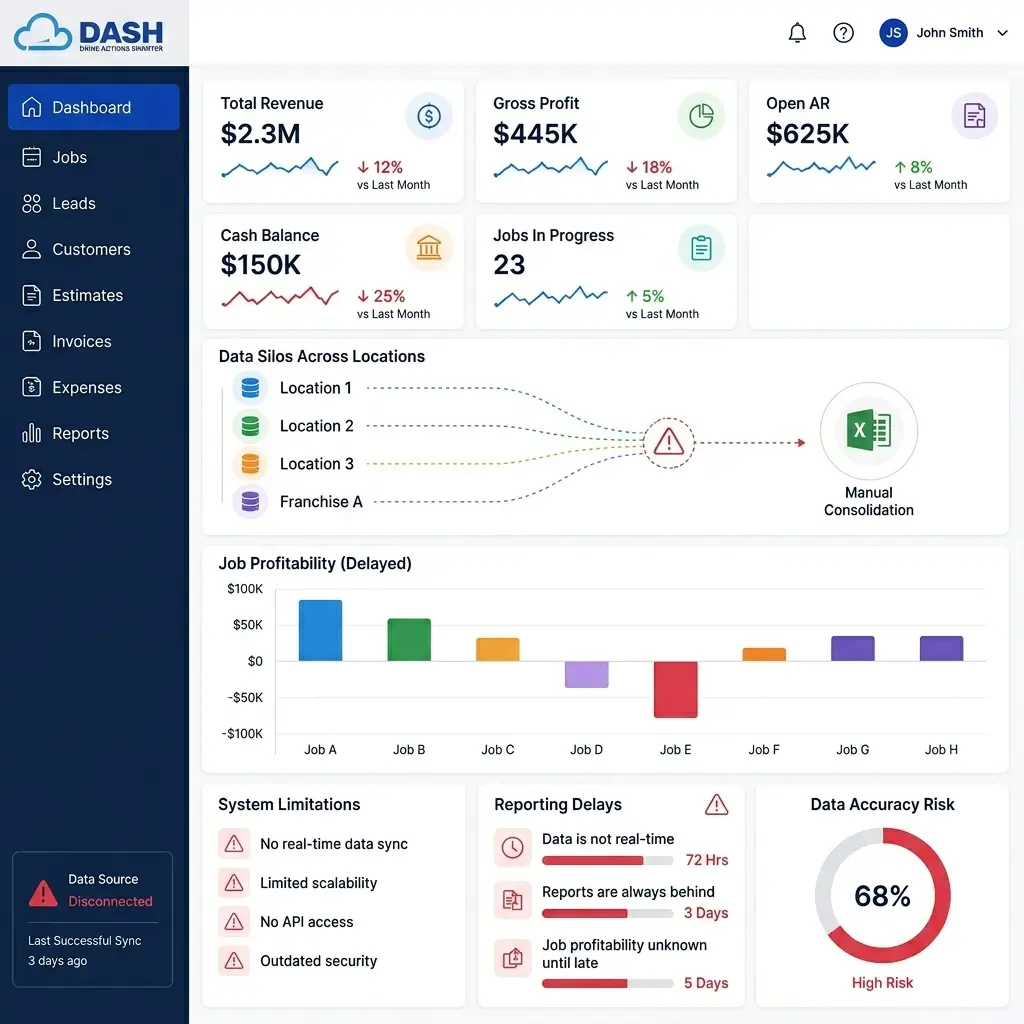This screenshot has height=1024, width=1024.
Task: Click the Gross Profit pie chart icon
Action: point(701,116)
